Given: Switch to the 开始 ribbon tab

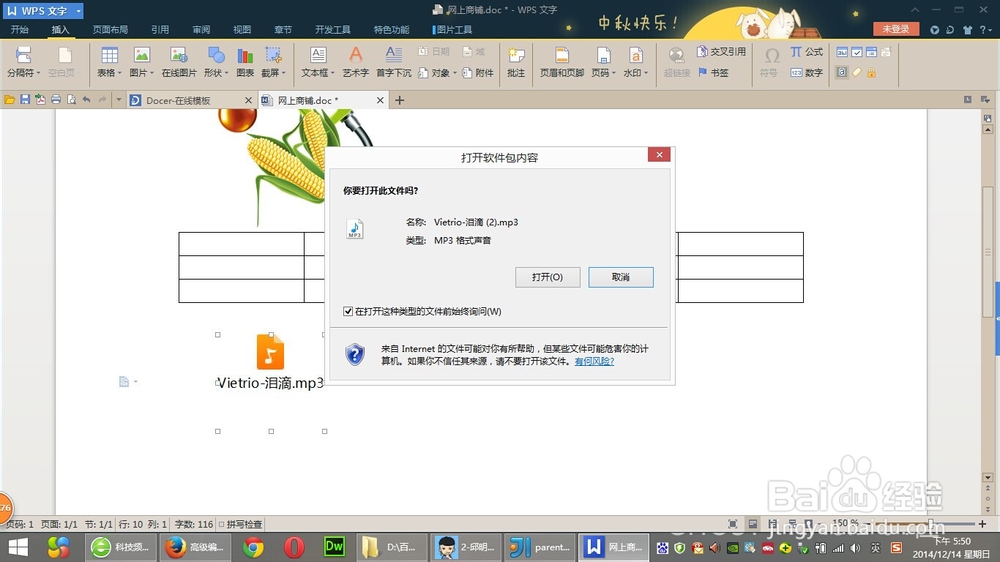Looking at the screenshot, I should pyautogui.click(x=19, y=29).
